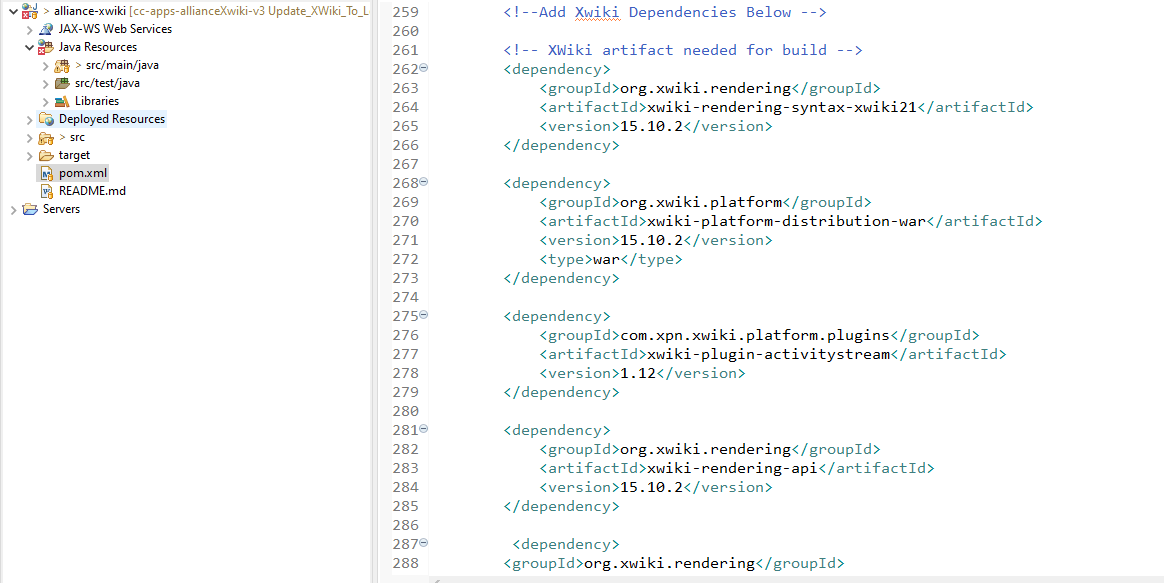This screenshot has height=583, width=1164.
Task: Select the pom.xml file label
Action: tap(83, 173)
